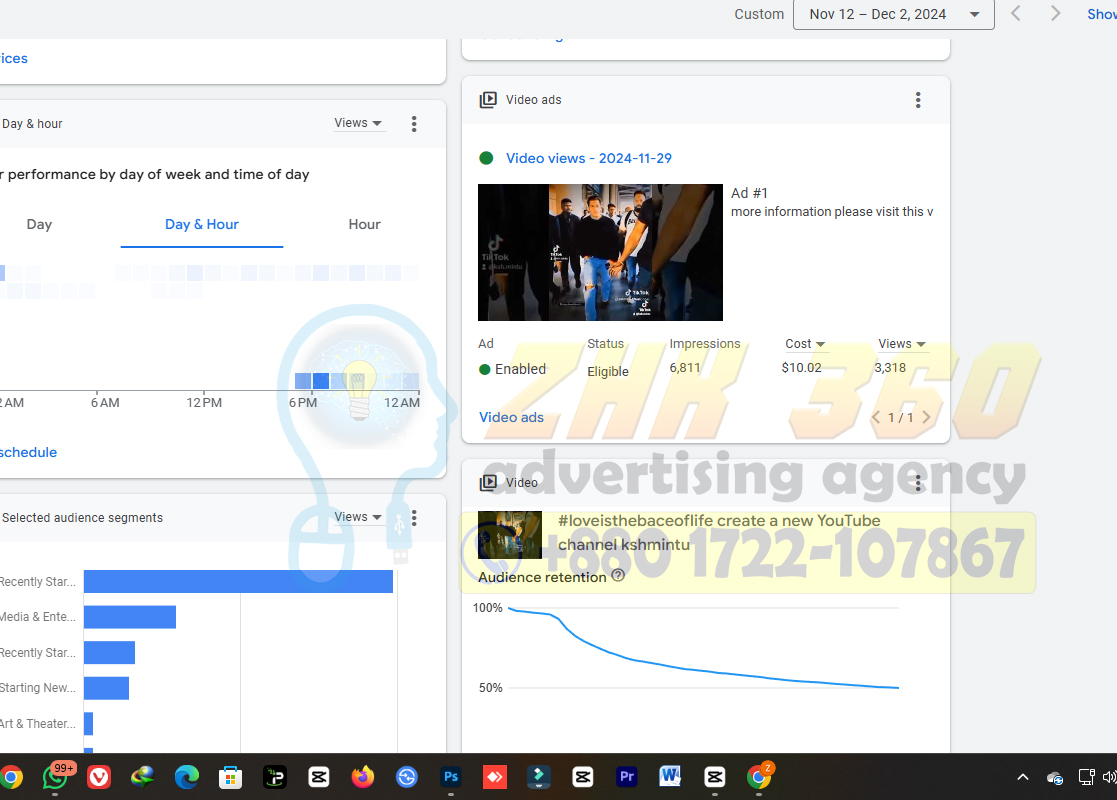Click the cost value $10.02
1117x800 pixels.
click(801, 368)
